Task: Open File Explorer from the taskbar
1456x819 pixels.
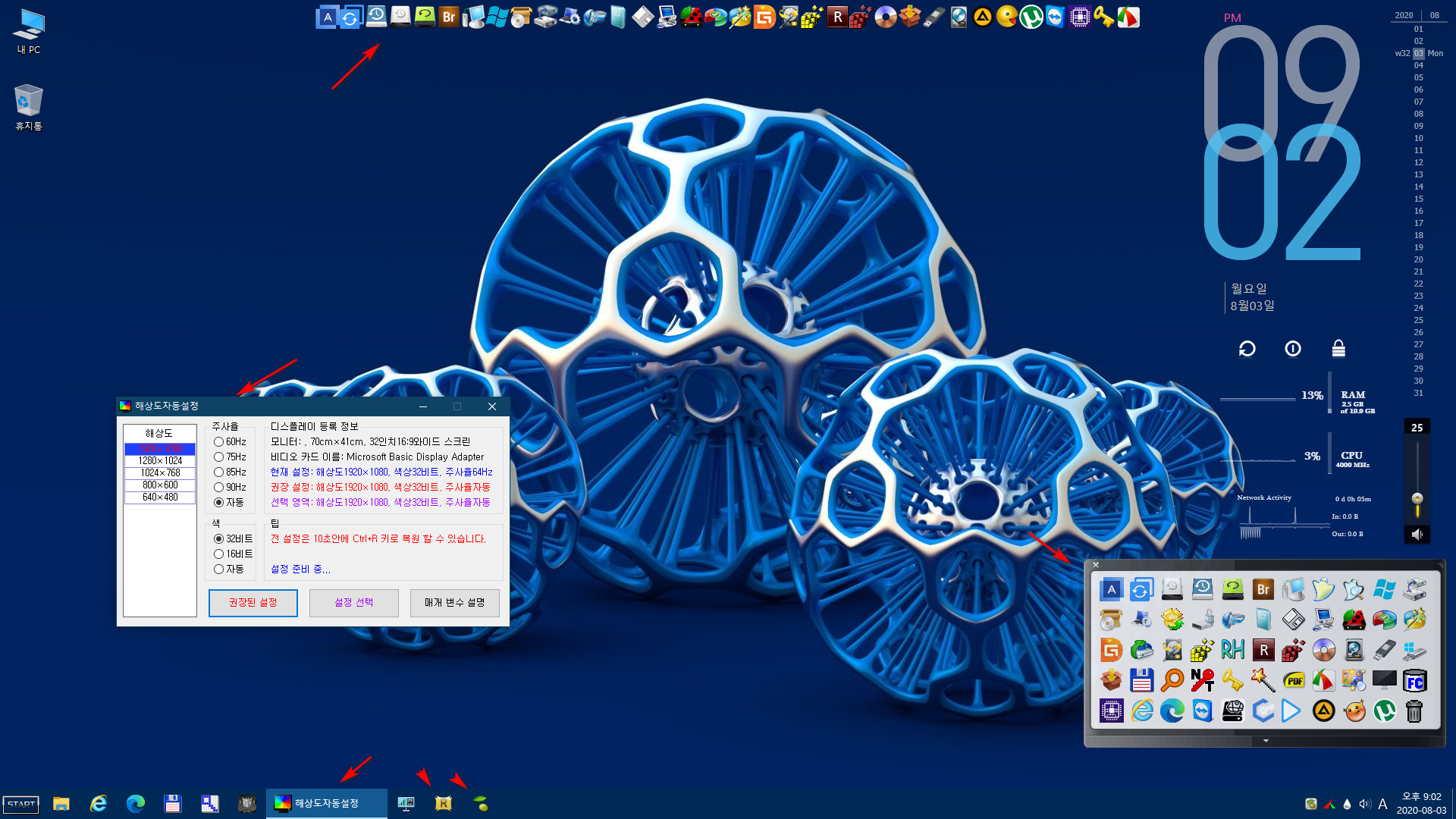Action: click(61, 804)
